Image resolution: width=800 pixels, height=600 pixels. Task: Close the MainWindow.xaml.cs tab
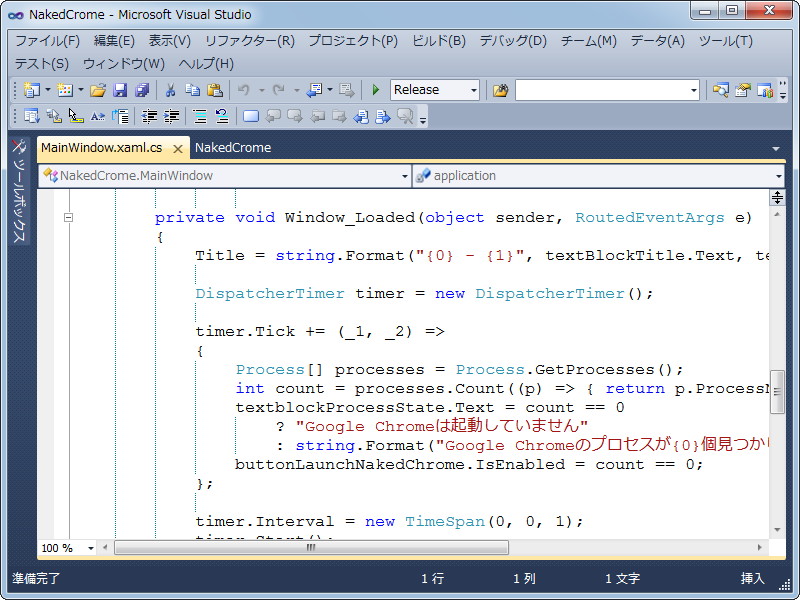(178, 147)
